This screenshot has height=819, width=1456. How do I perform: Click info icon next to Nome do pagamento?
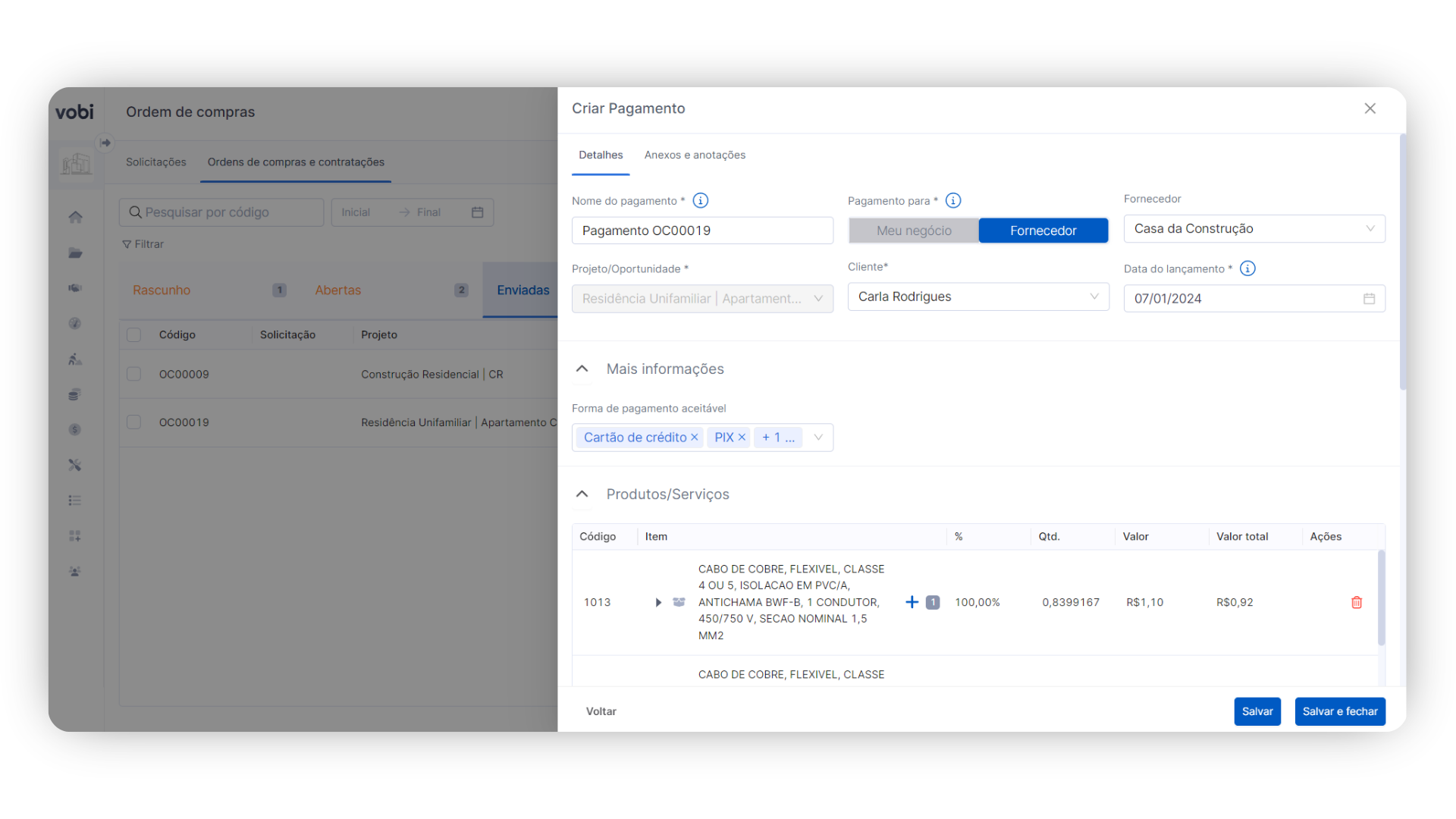coord(701,201)
